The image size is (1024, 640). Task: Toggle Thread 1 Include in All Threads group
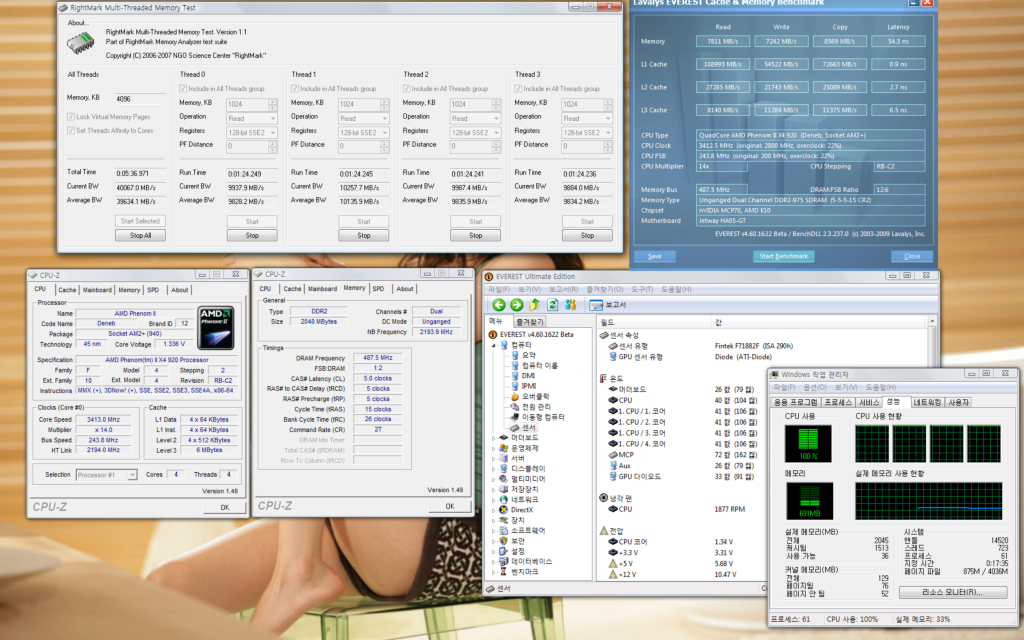[295, 89]
